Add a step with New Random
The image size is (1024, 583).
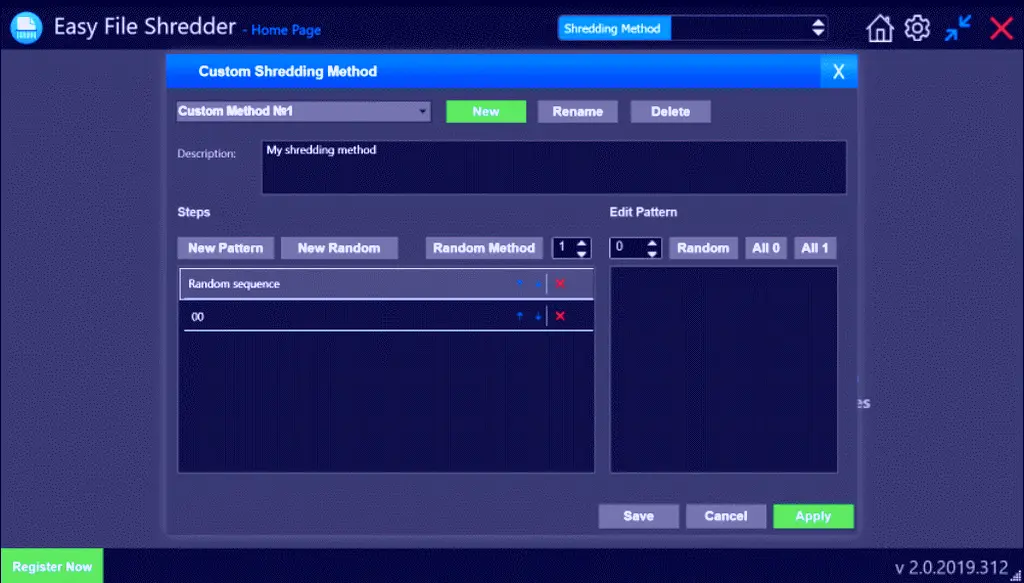[339, 248]
